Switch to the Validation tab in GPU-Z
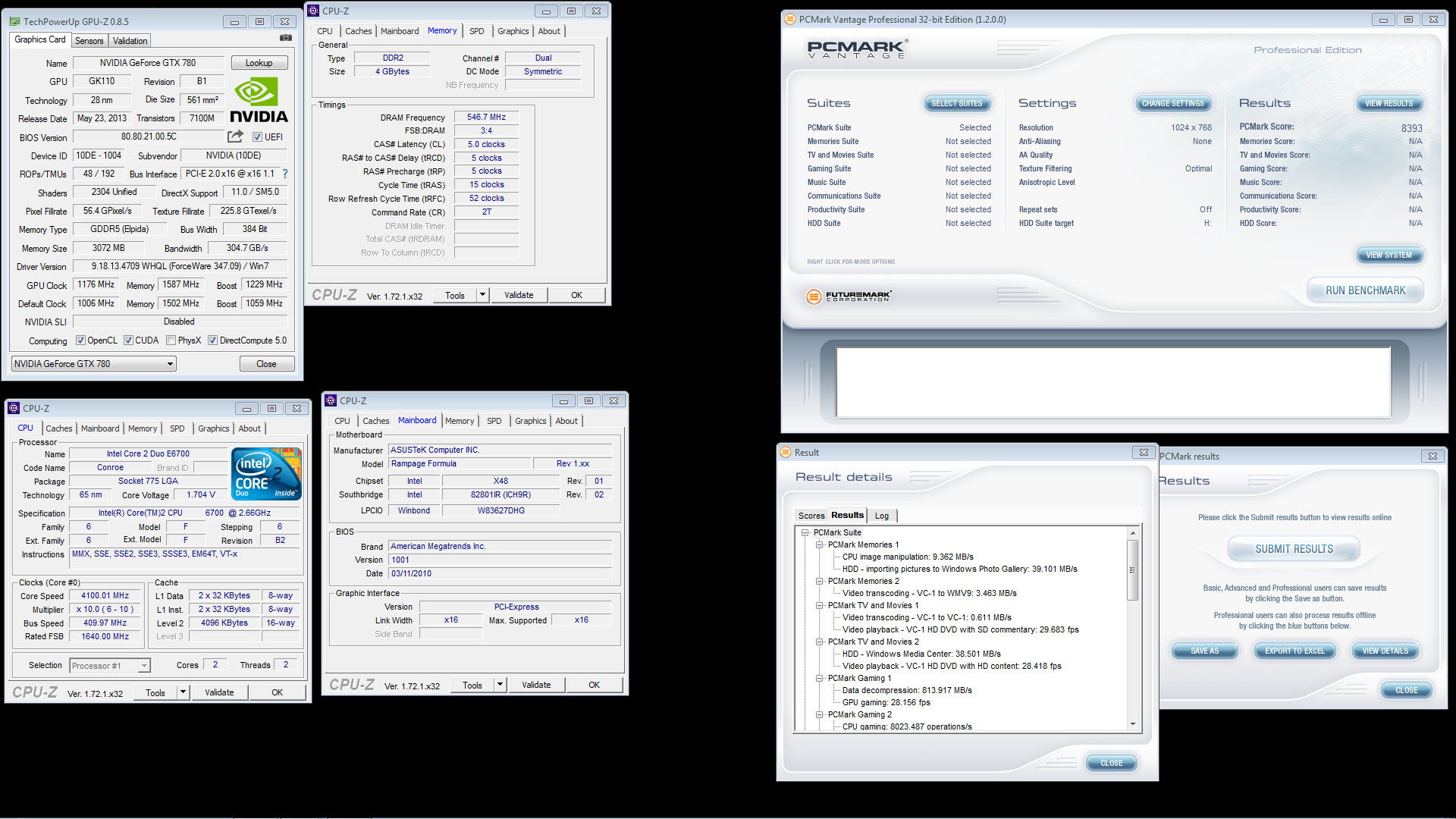1456x819 pixels. 130,41
